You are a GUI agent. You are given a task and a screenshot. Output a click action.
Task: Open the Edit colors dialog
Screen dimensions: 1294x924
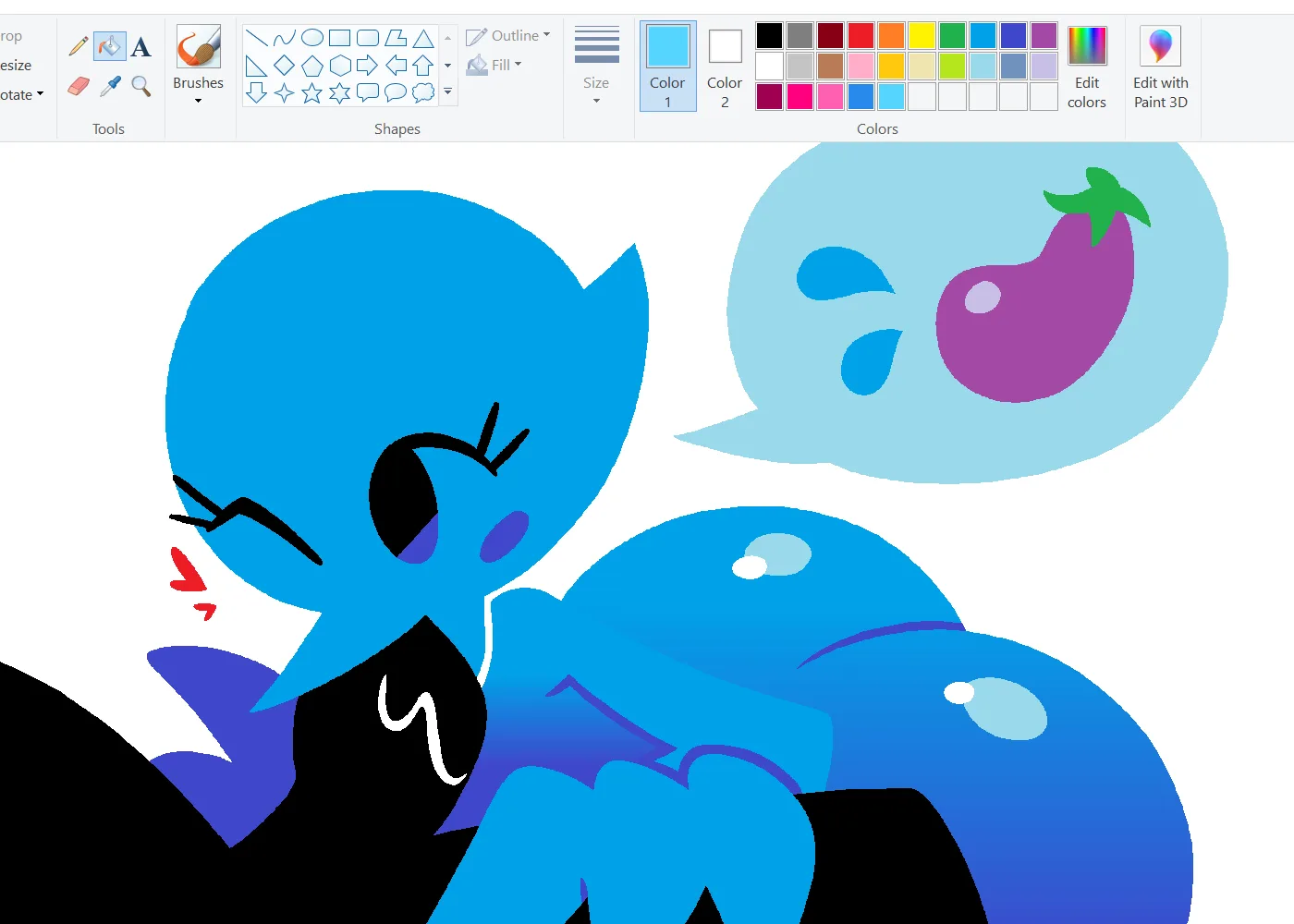point(1086,66)
